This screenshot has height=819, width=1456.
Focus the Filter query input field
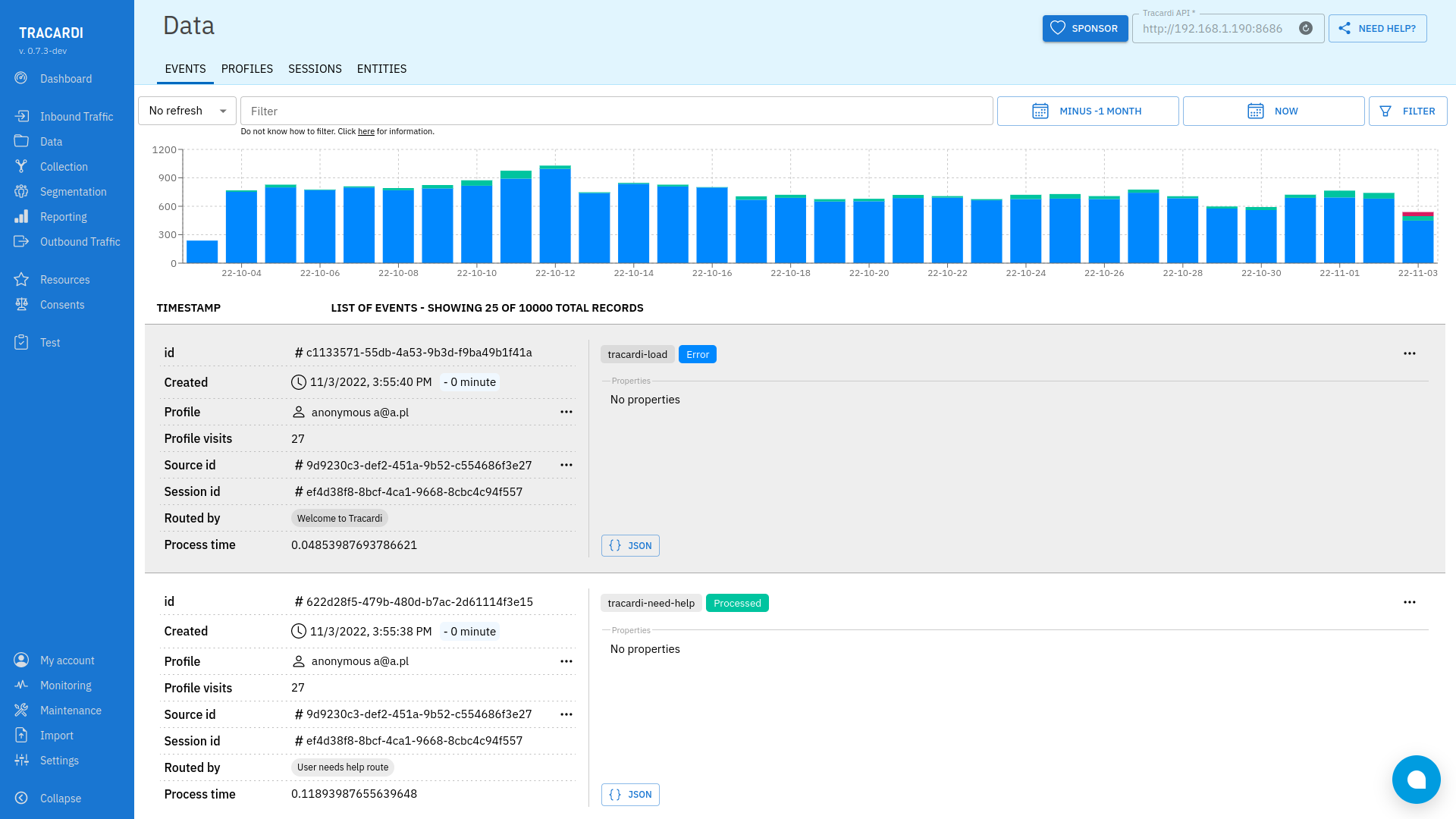point(617,111)
